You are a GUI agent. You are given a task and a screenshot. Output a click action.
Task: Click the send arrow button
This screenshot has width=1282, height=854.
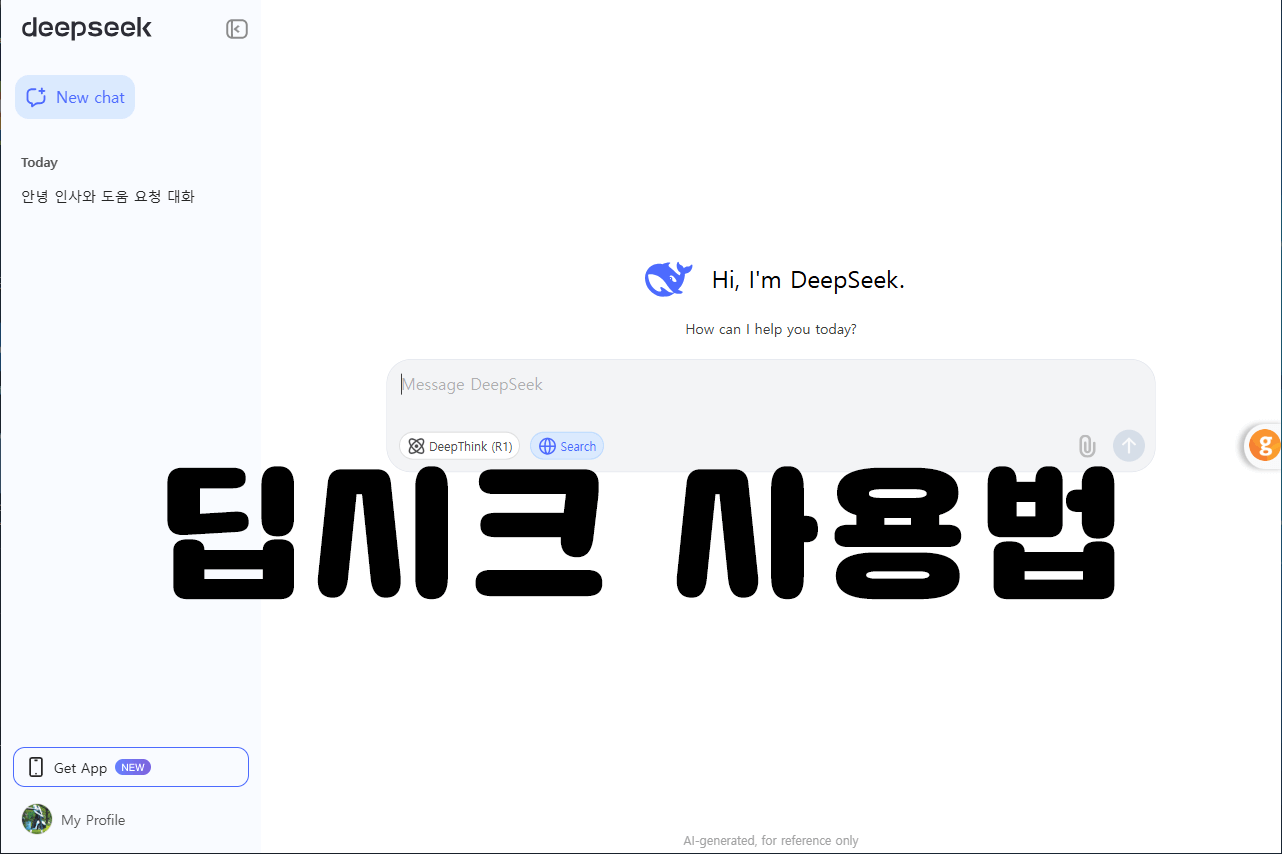[1128, 446]
